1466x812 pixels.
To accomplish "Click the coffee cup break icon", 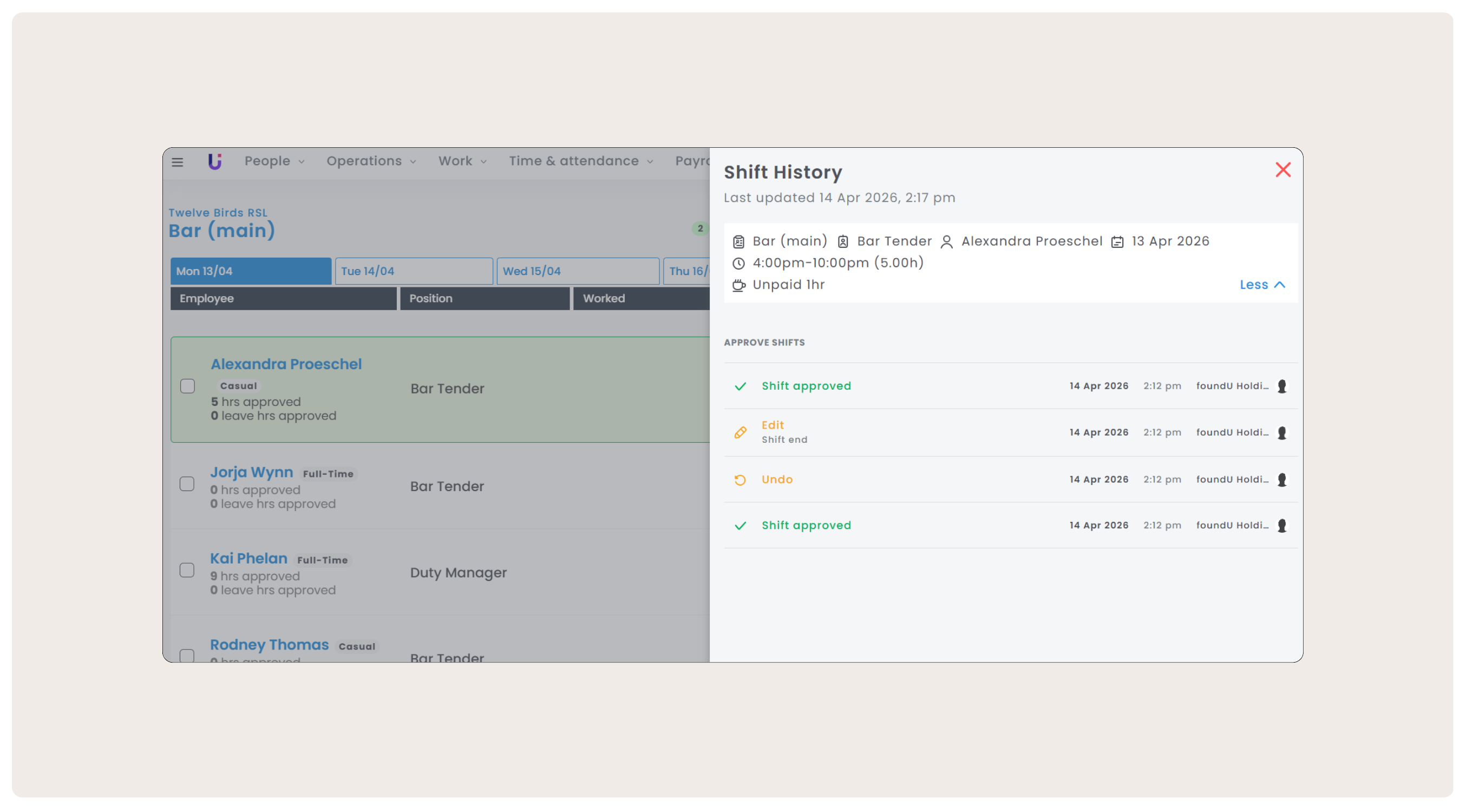I will (x=738, y=285).
